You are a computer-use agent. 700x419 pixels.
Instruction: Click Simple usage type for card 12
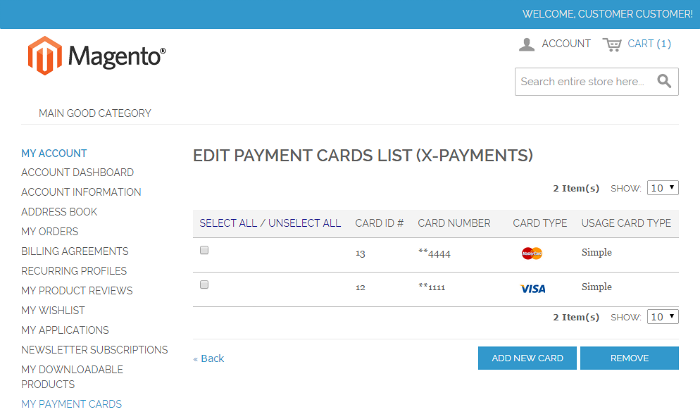pos(596,287)
